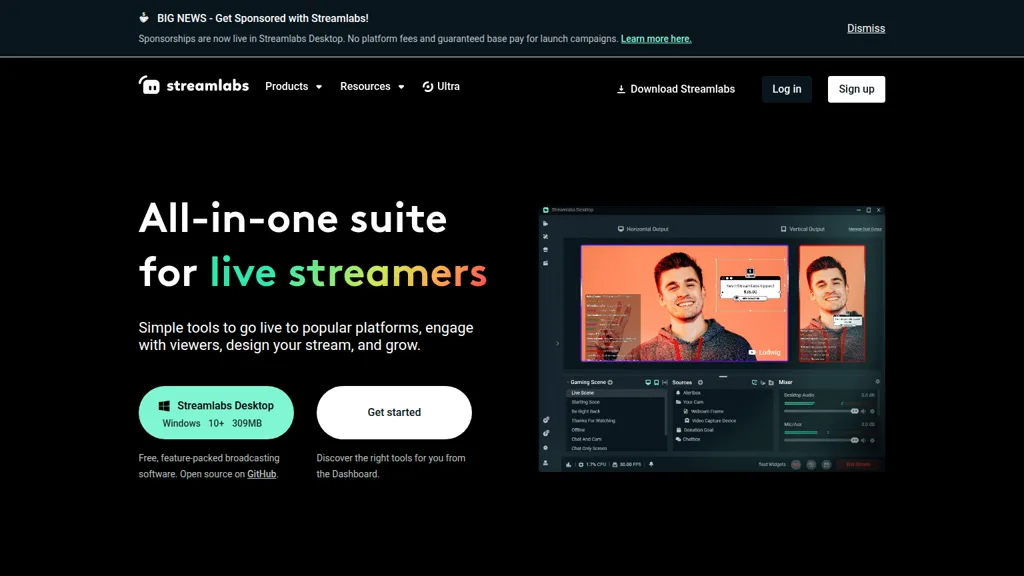This screenshot has height=576, width=1024.
Task: Click the 'Simple tools to go live' paragraph
Action: click(x=306, y=336)
